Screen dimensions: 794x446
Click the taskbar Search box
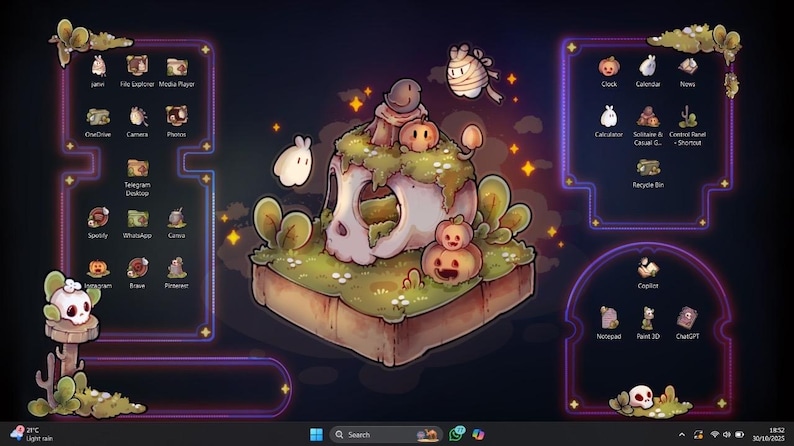pyautogui.click(x=386, y=434)
